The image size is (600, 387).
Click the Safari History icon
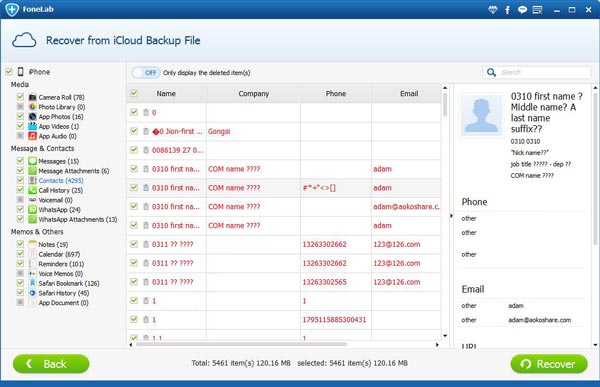(33, 293)
